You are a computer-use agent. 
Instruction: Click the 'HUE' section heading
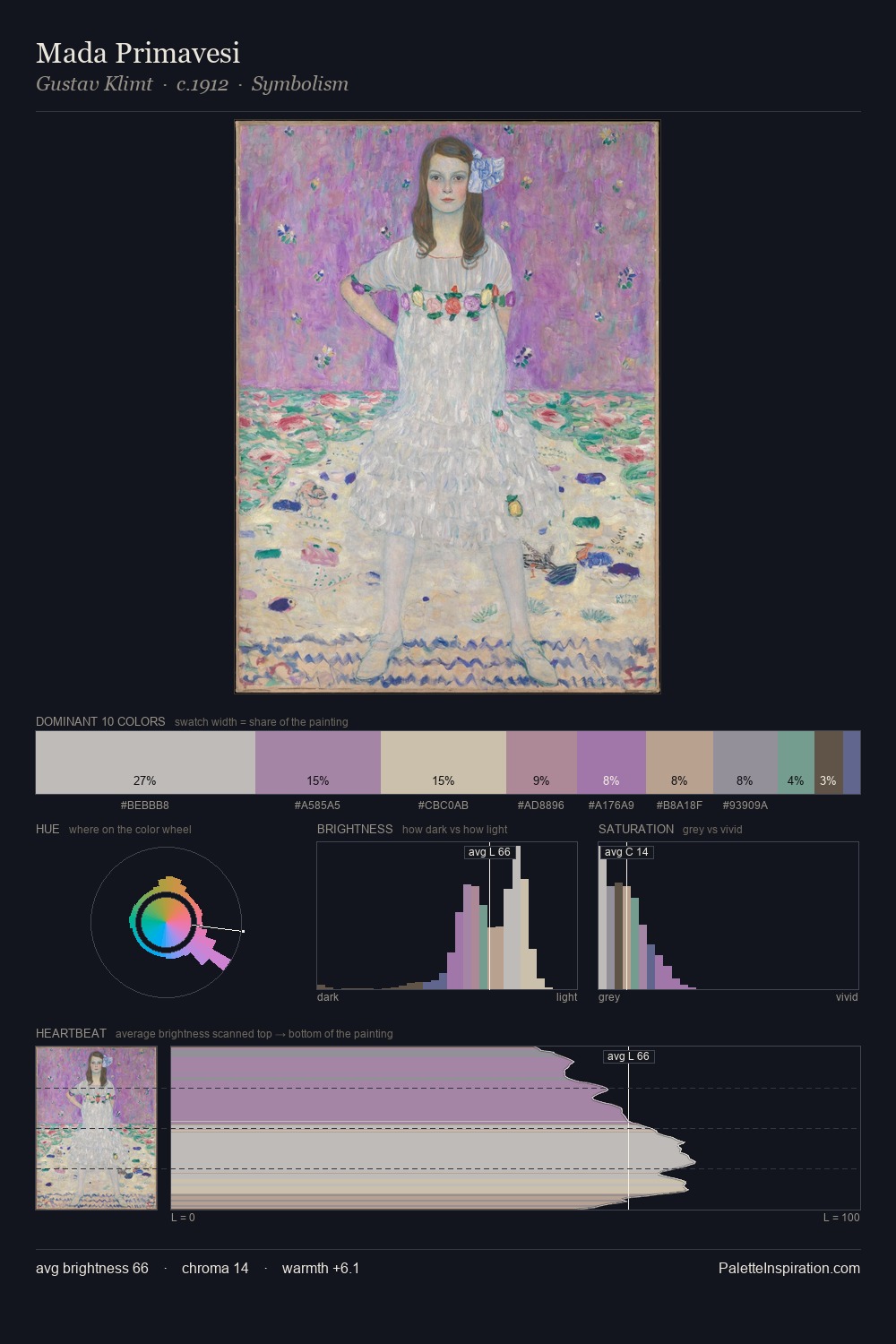[x=47, y=829]
